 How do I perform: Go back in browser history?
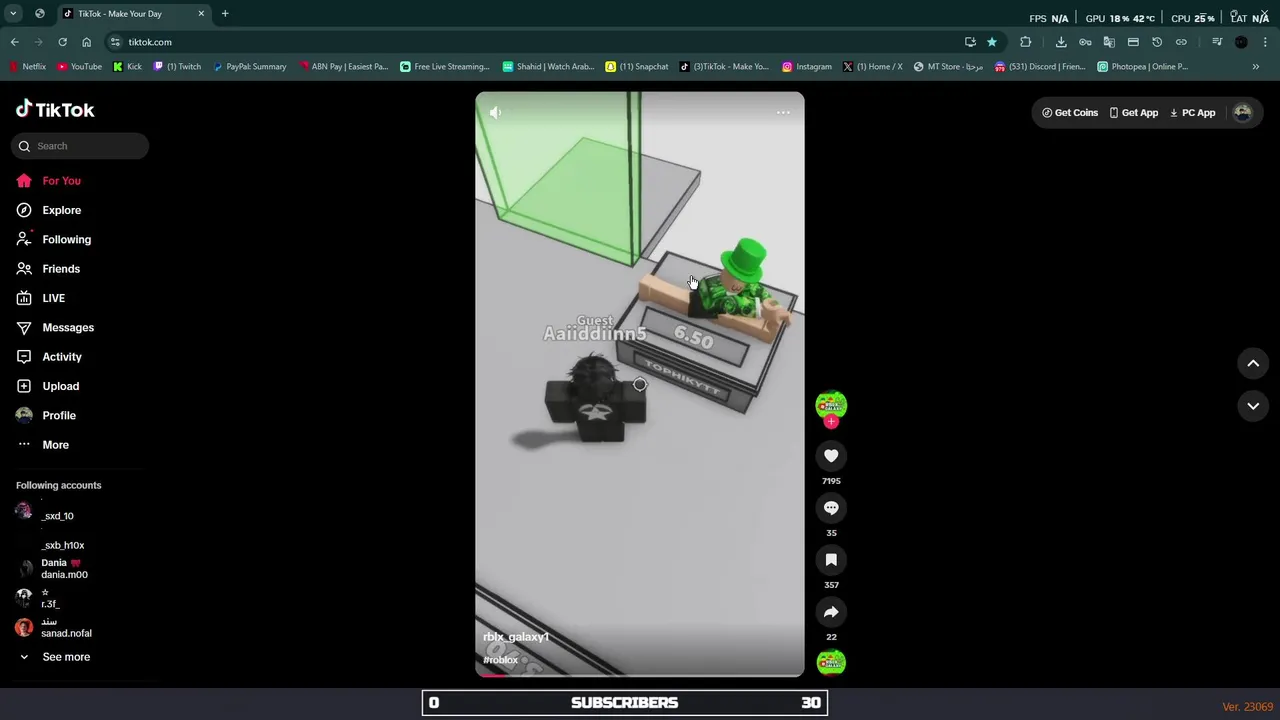(14, 42)
